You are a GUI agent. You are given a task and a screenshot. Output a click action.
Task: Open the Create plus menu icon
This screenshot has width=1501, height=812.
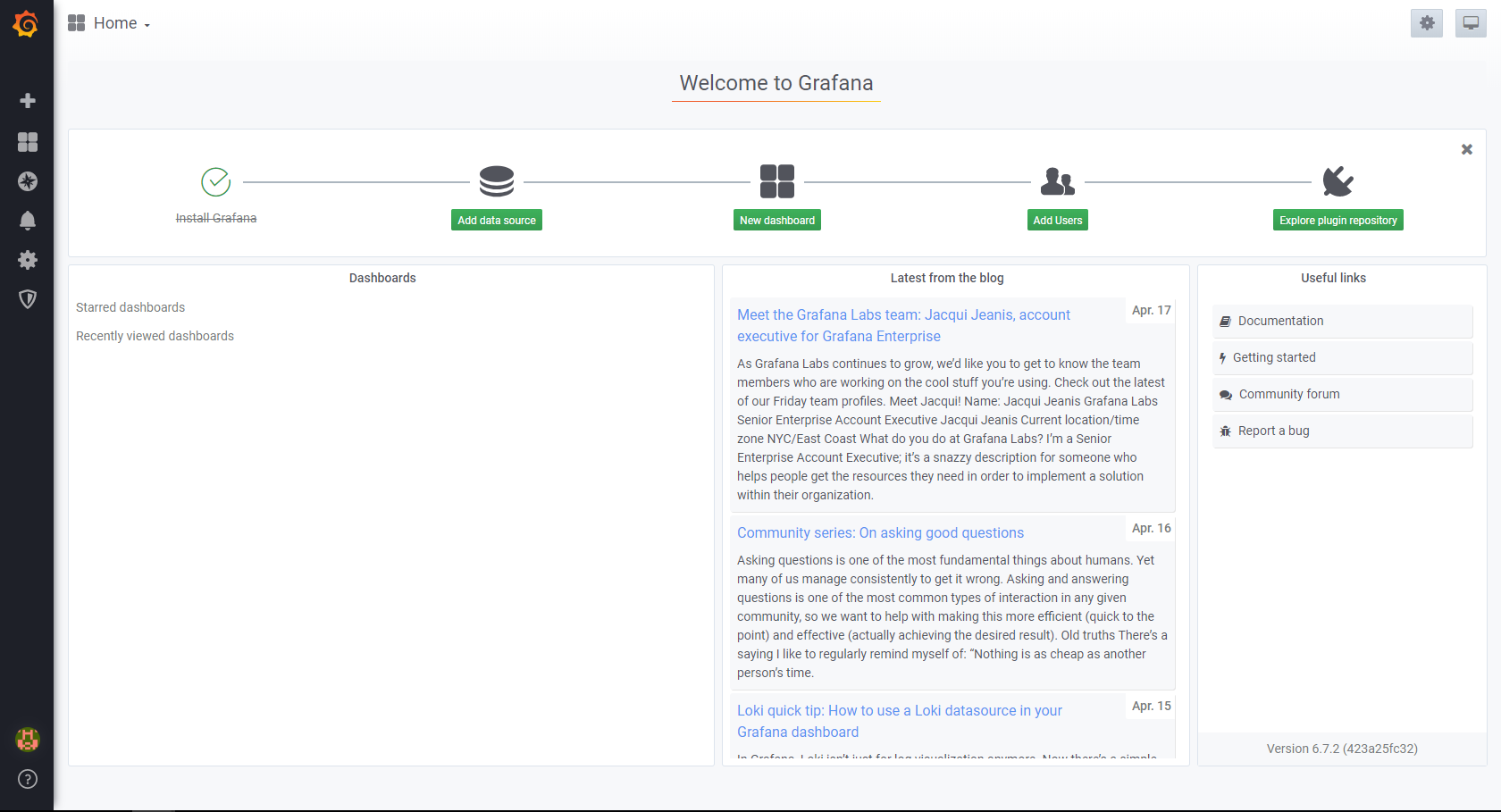tap(28, 101)
